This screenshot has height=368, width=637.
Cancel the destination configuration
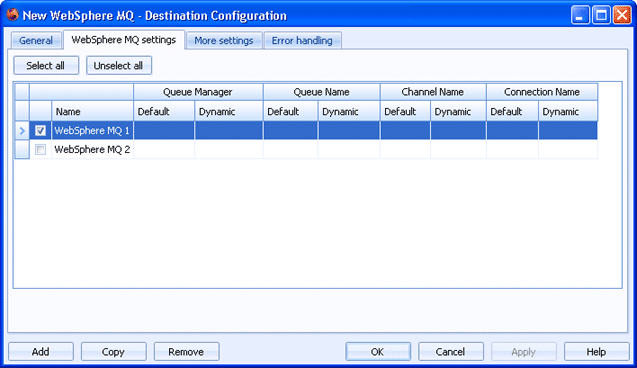pos(450,352)
